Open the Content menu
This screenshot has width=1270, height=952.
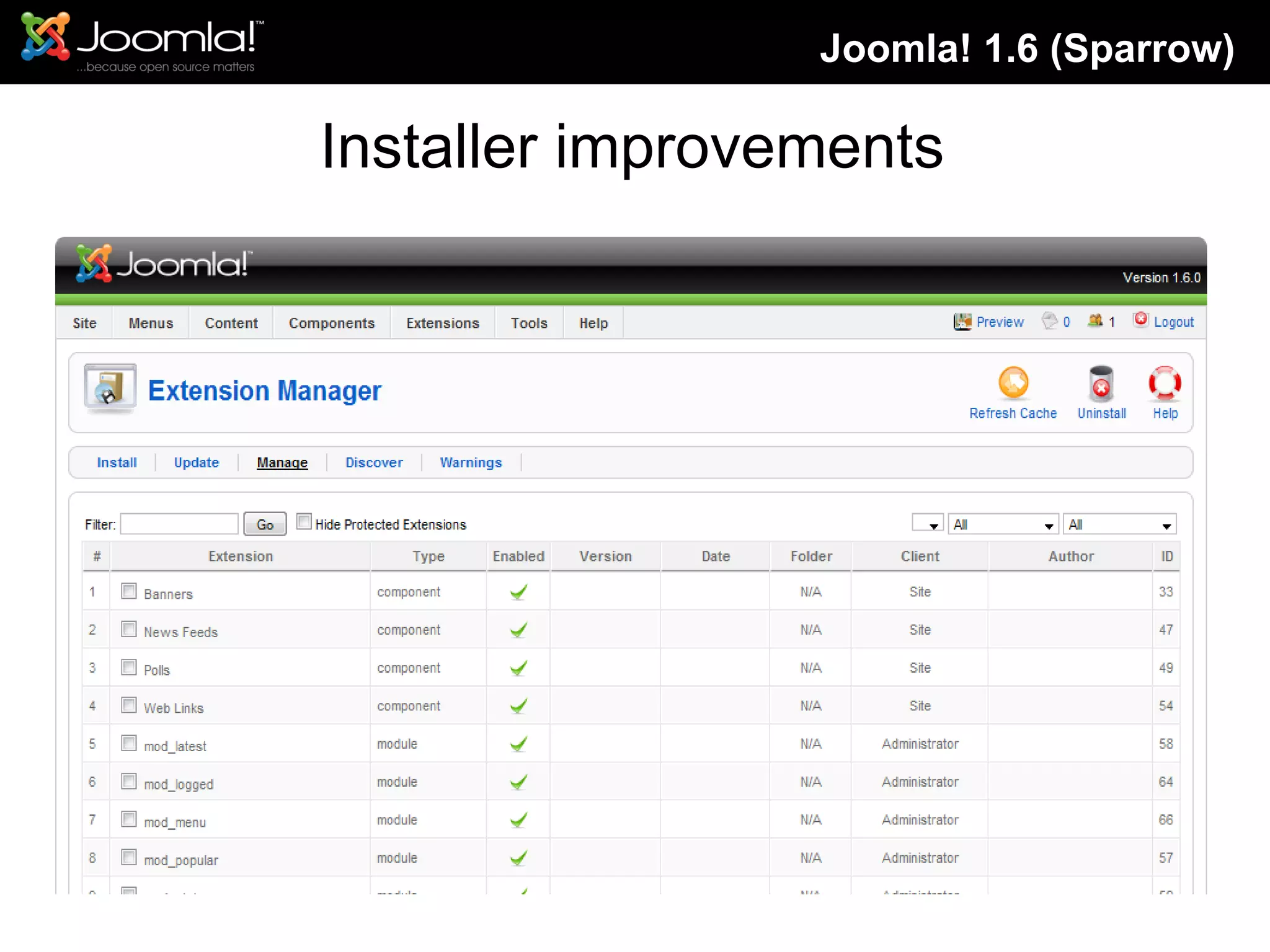(x=231, y=323)
